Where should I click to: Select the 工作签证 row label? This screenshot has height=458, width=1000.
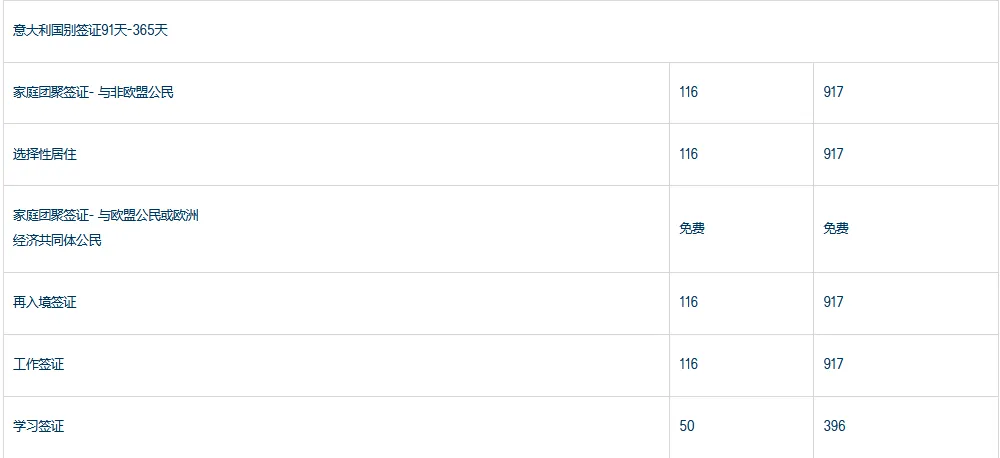pyautogui.click(x=38, y=364)
